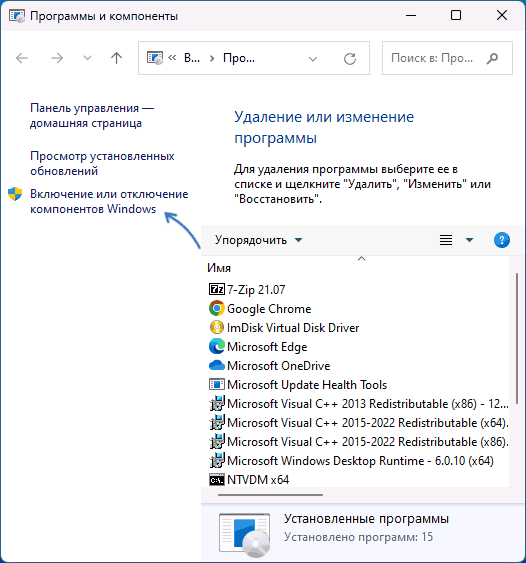This screenshot has width=526, height=563.
Task: Open 'Просмотр установленных обновлений' link
Action: [x=102, y=163]
